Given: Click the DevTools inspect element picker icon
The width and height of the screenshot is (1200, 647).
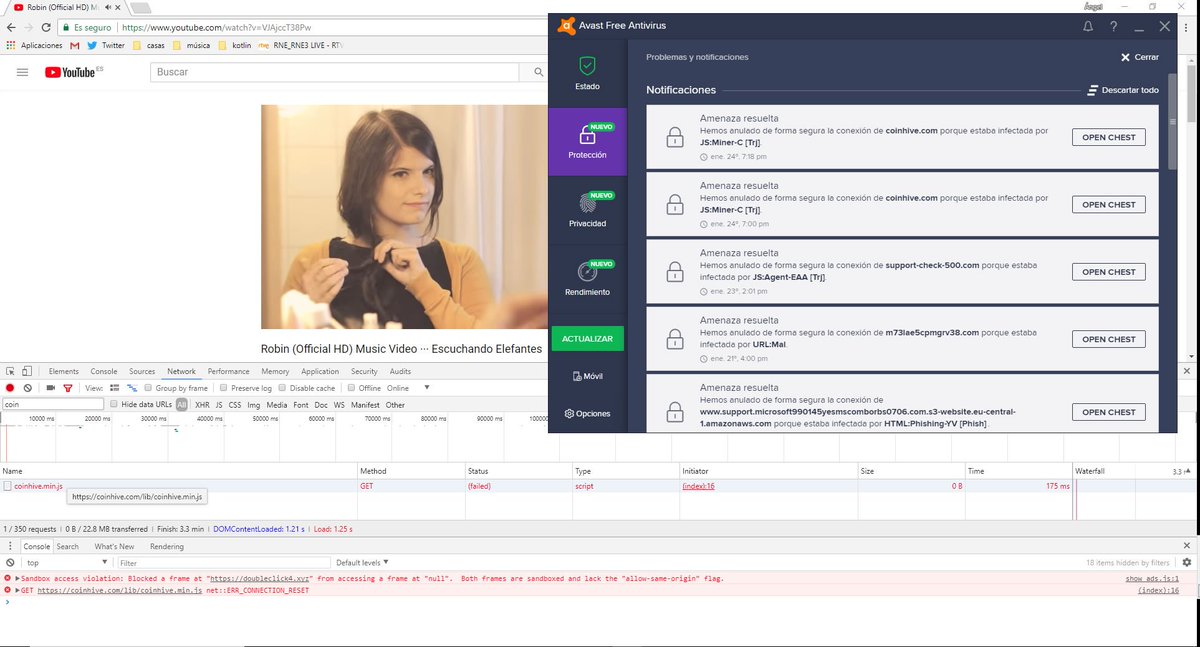Looking at the screenshot, I should pyautogui.click(x=10, y=371).
